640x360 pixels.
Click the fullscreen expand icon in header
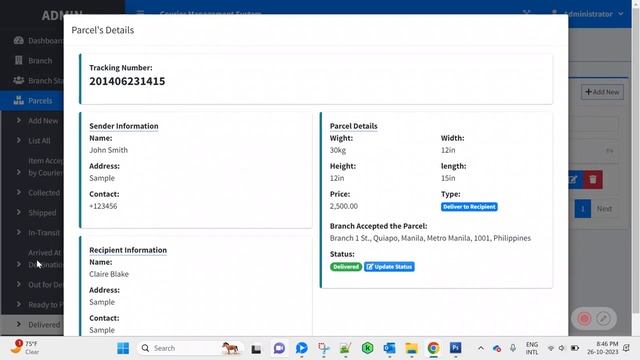(x=527, y=12)
